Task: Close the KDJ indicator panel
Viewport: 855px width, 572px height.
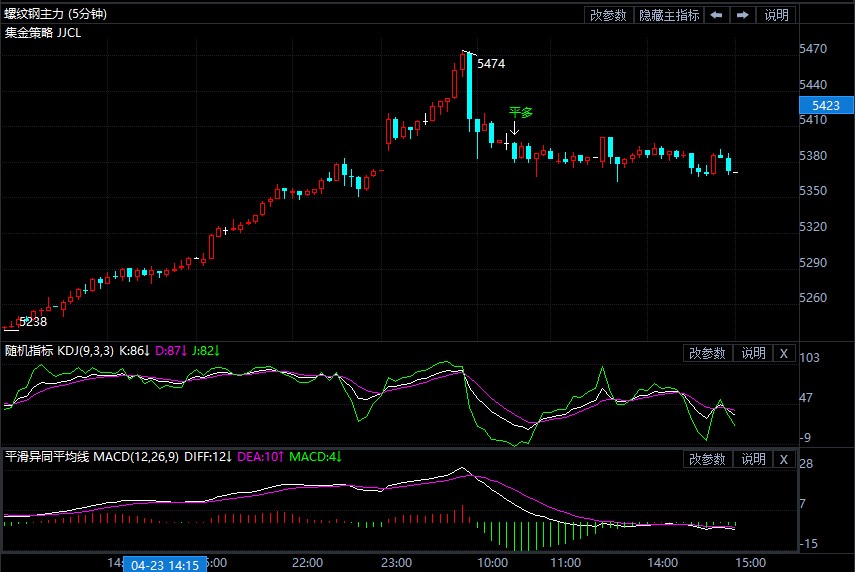Action: click(x=784, y=353)
